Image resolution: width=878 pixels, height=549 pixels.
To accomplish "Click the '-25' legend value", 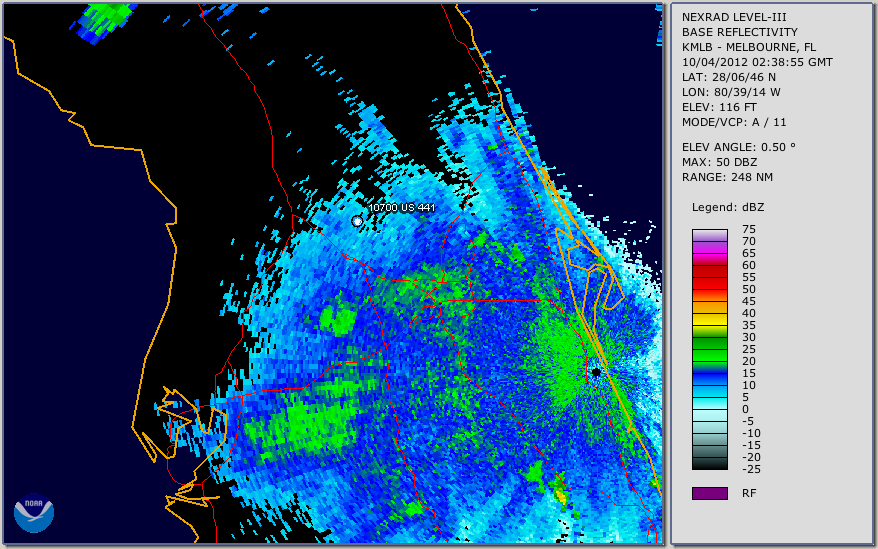I will [x=751, y=469].
